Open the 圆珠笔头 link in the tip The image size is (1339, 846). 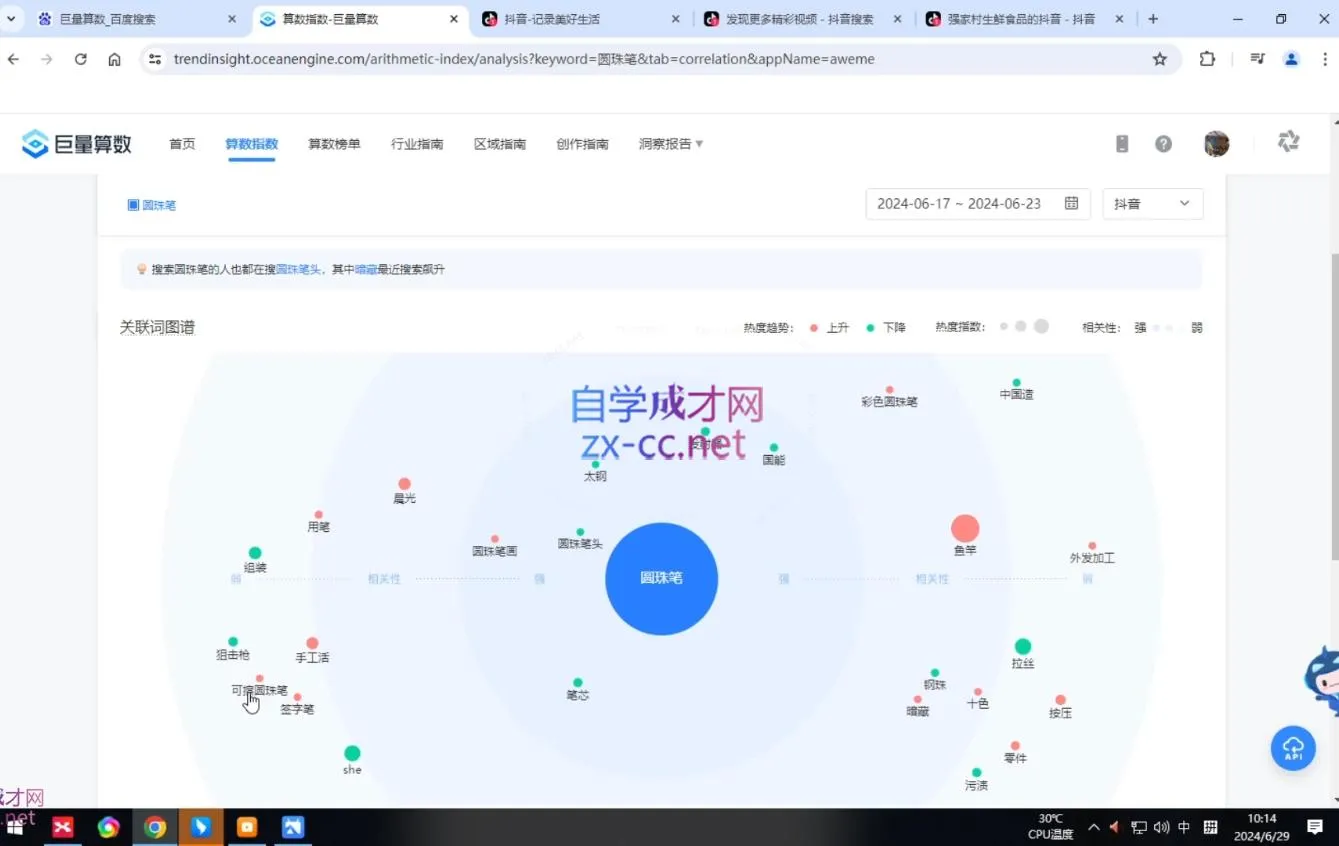[x=297, y=269]
